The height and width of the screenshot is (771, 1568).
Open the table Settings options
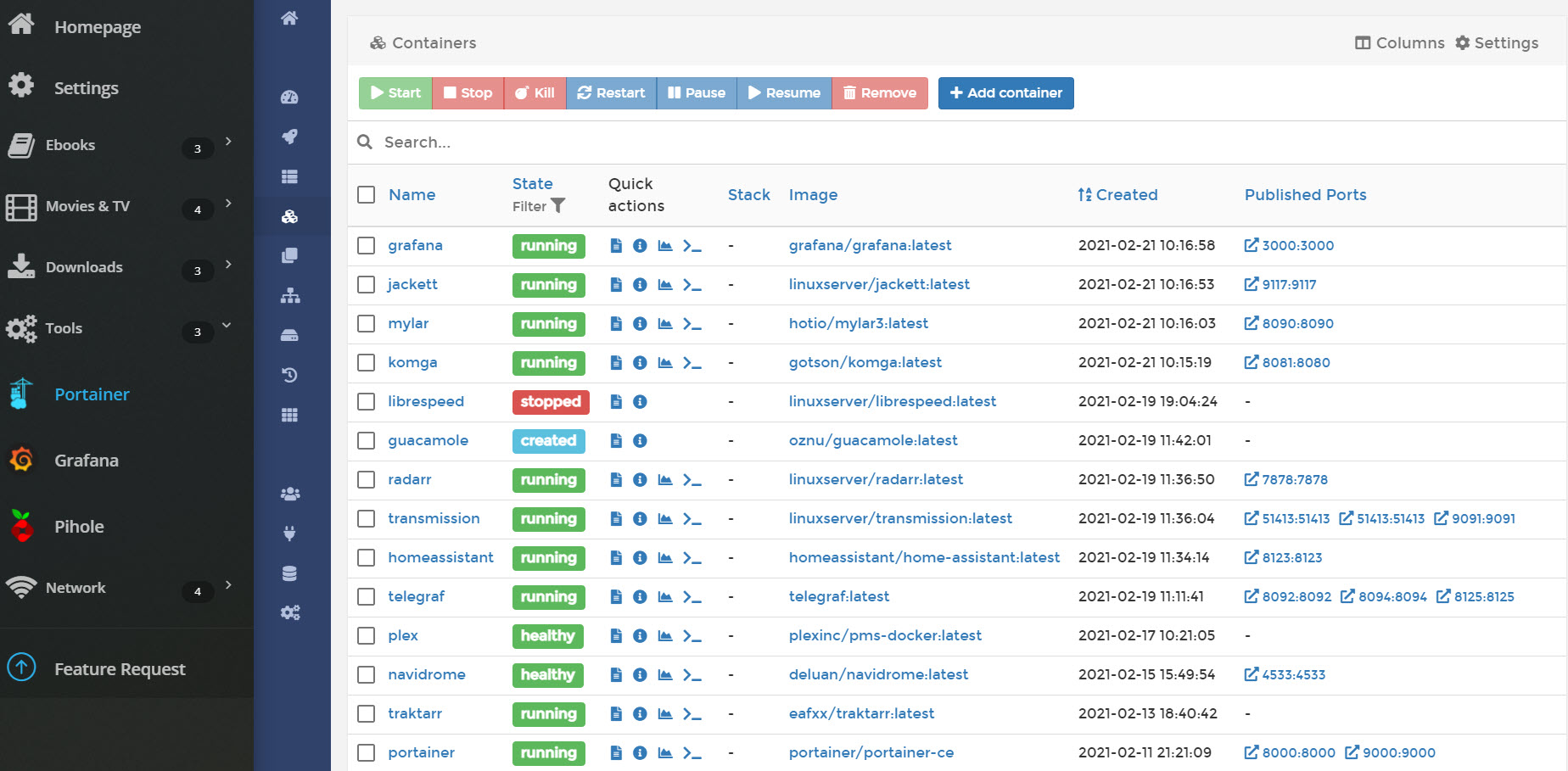pyautogui.click(x=1497, y=43)
